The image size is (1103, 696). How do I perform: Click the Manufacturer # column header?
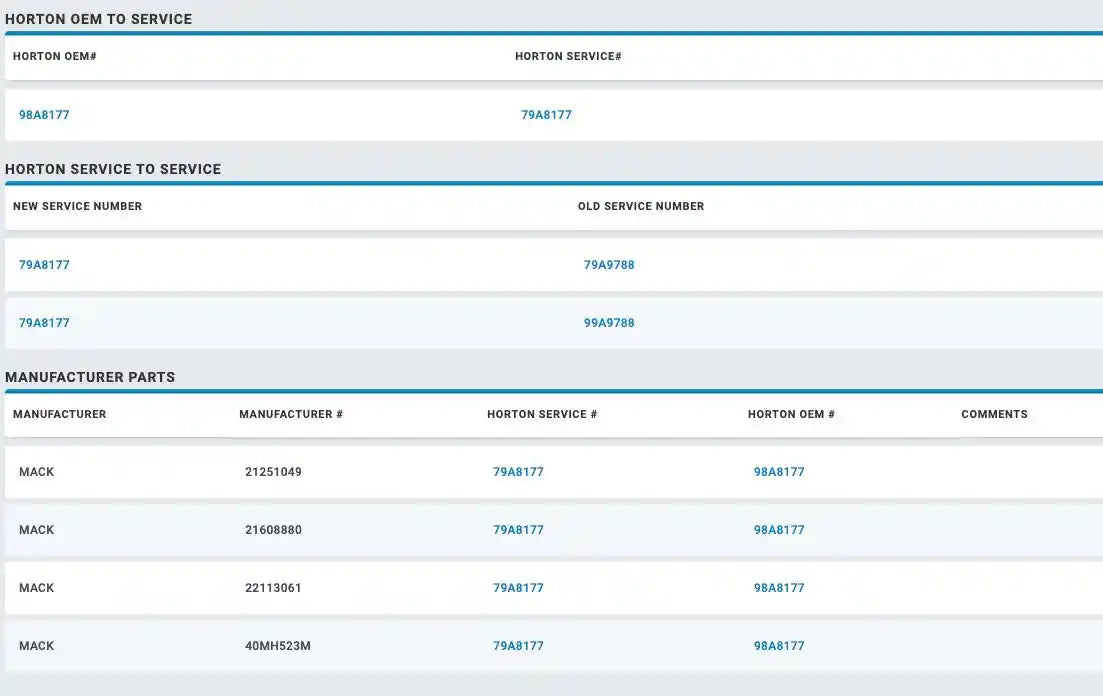[x=291, y=414]
